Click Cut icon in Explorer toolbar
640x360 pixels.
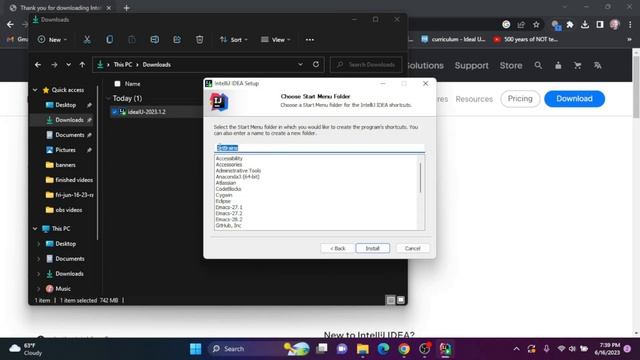(x=87, y=40)
